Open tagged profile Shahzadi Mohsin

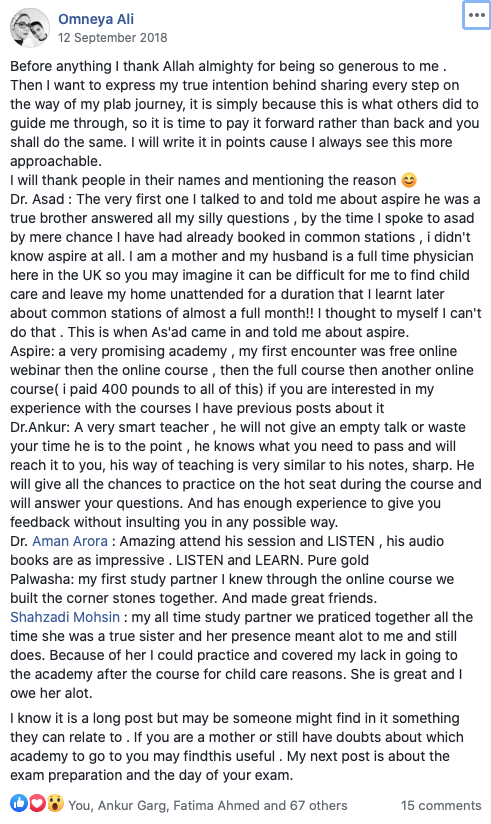click(x=65, y=616)
